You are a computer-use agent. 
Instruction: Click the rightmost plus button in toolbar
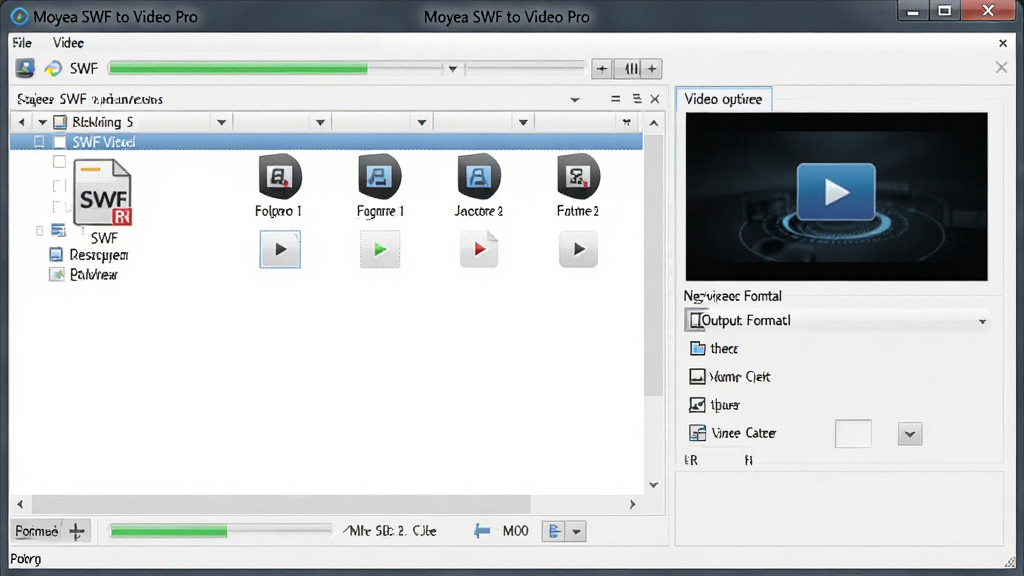click(x=652, y=69)
